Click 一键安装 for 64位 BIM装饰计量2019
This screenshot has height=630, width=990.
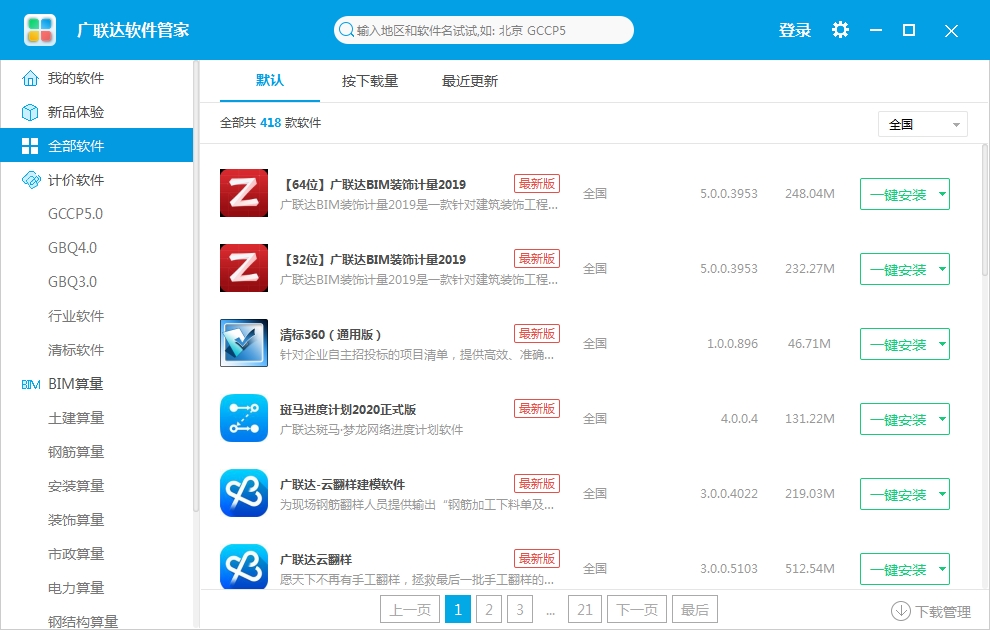[898, 194]
